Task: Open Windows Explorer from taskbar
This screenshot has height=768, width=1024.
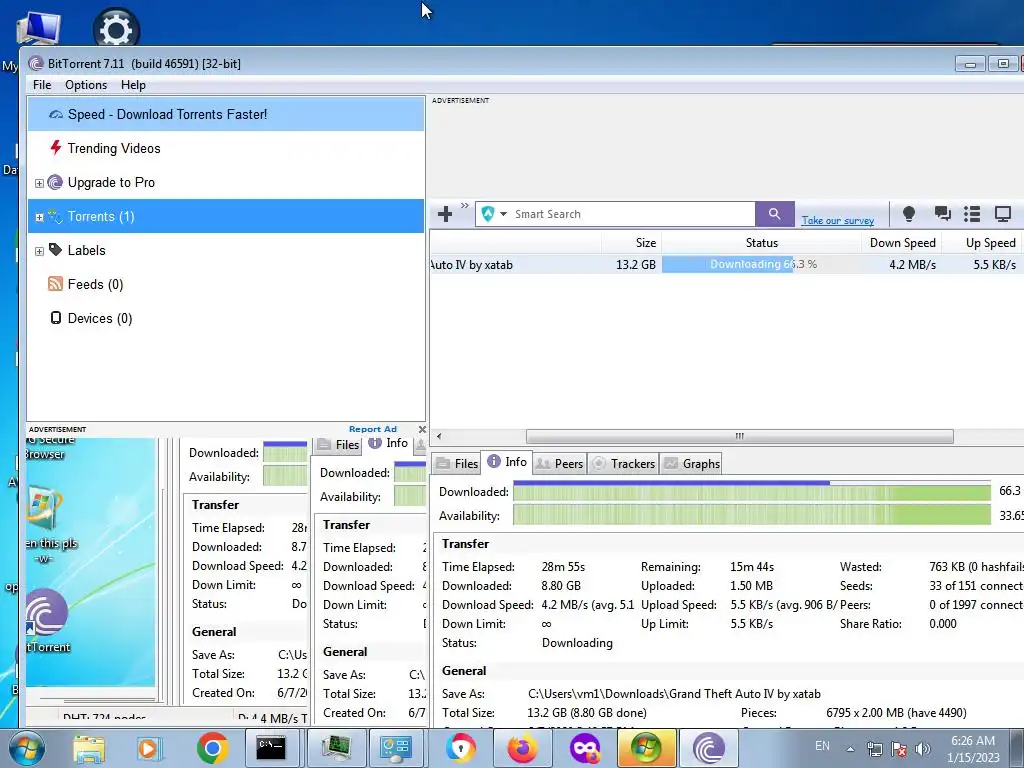Action: tap(89, 748)
